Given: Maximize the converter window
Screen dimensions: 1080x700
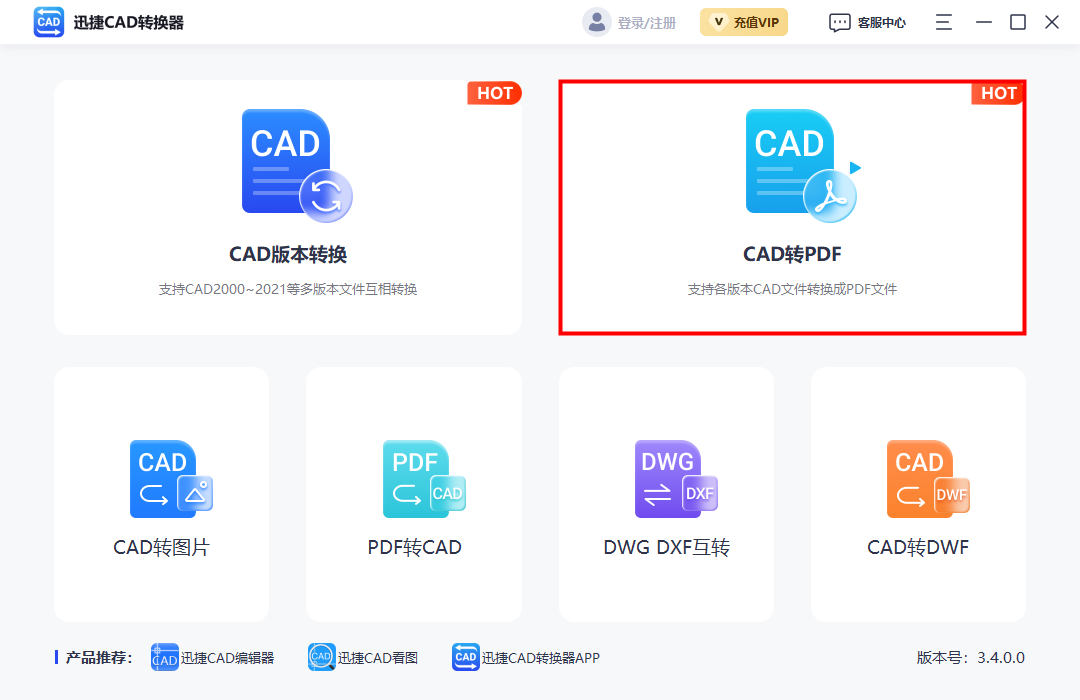Looking at the screenshot, I should coord(1018,22).
